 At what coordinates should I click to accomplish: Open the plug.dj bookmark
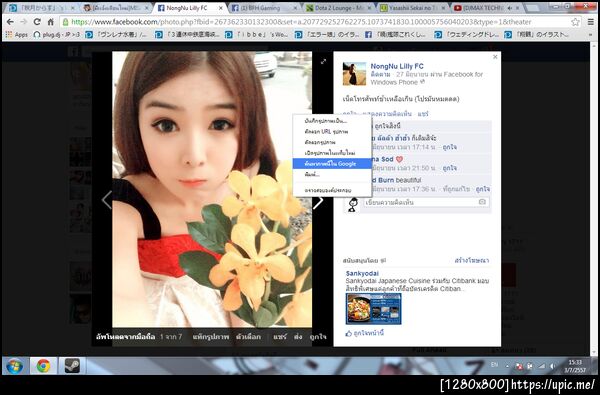coord(57,35)
